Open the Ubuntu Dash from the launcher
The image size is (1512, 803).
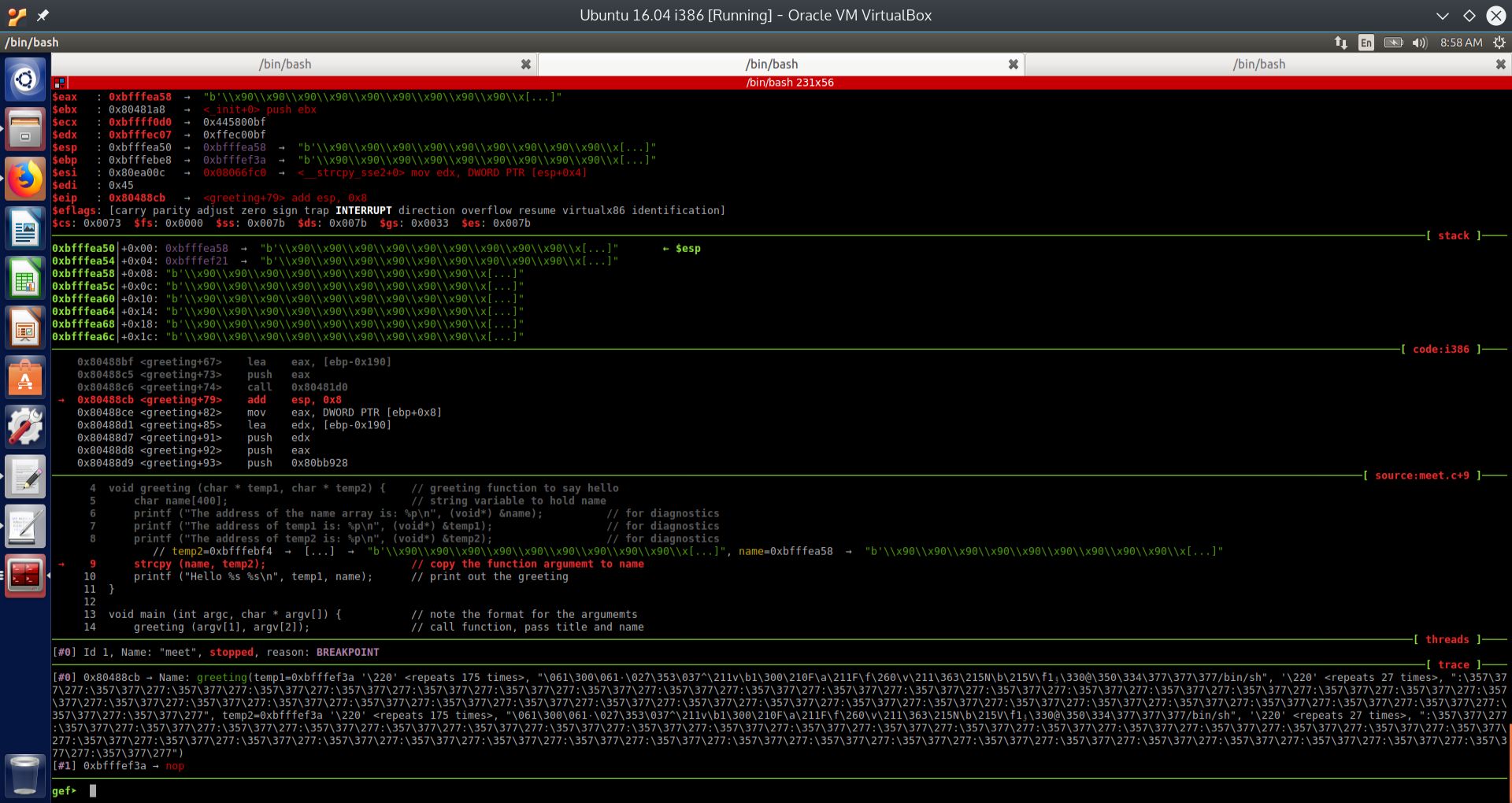[25, 79]
